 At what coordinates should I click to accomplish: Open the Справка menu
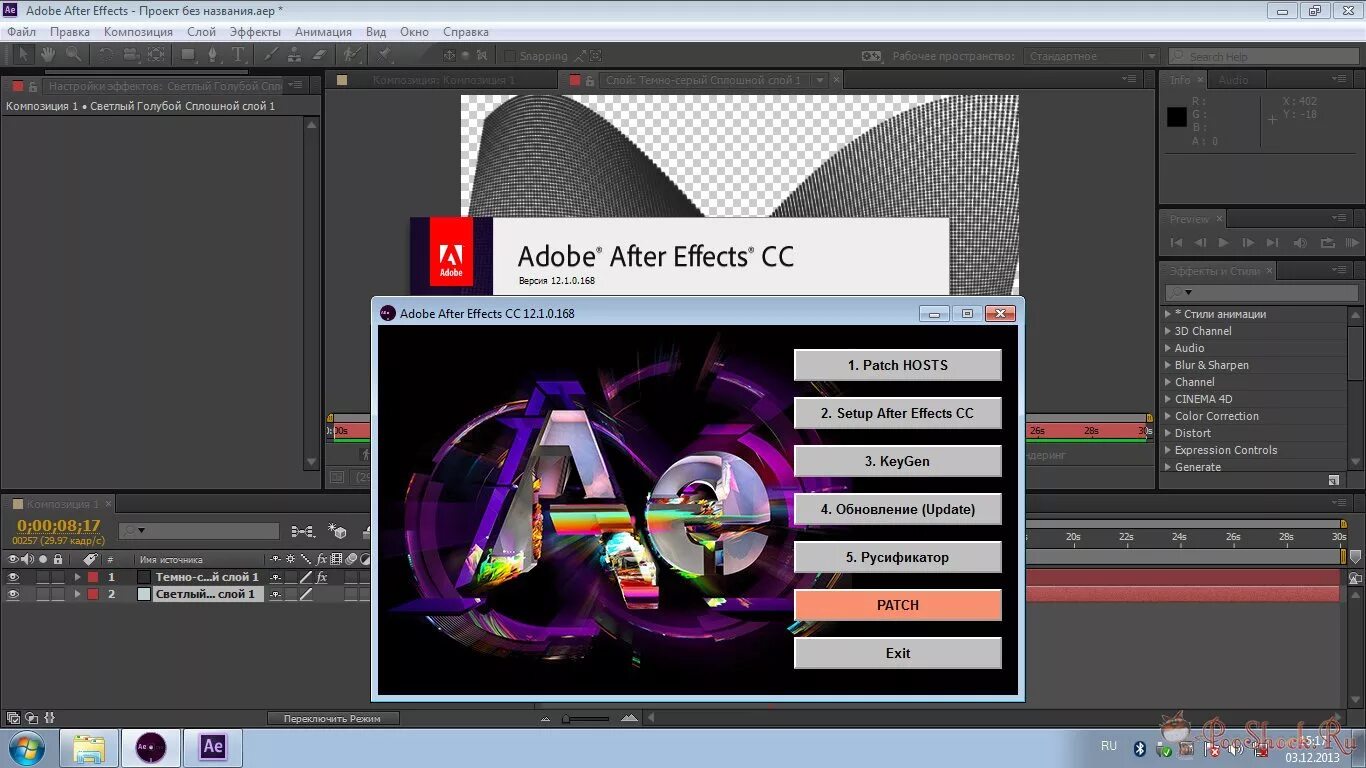pos(466,32)
